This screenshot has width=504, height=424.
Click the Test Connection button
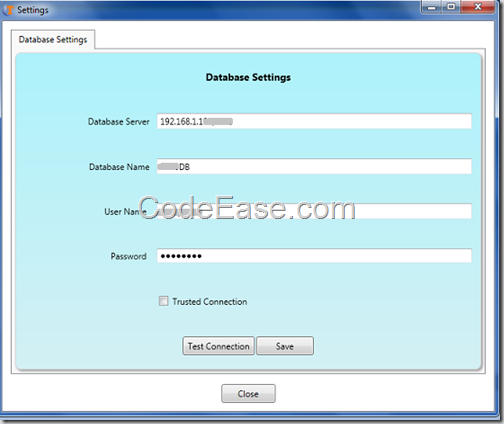[x=218, y=346]
